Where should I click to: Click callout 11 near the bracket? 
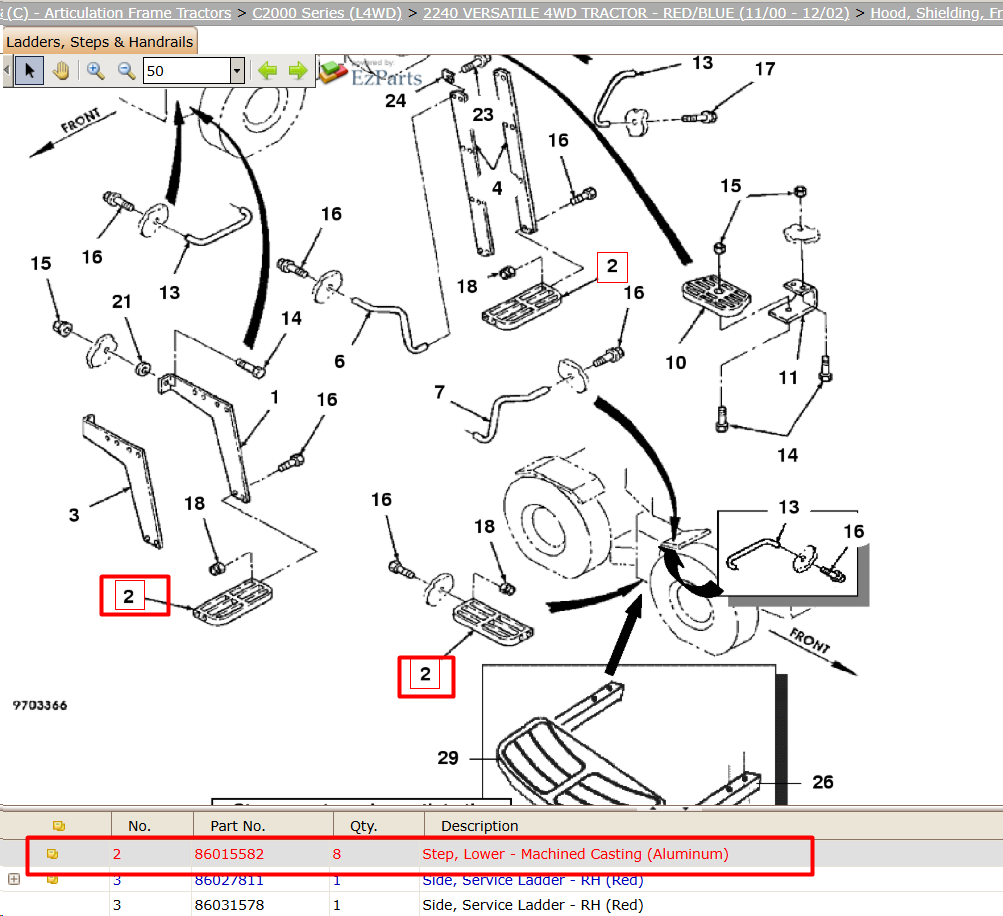[x=788, y=377]
